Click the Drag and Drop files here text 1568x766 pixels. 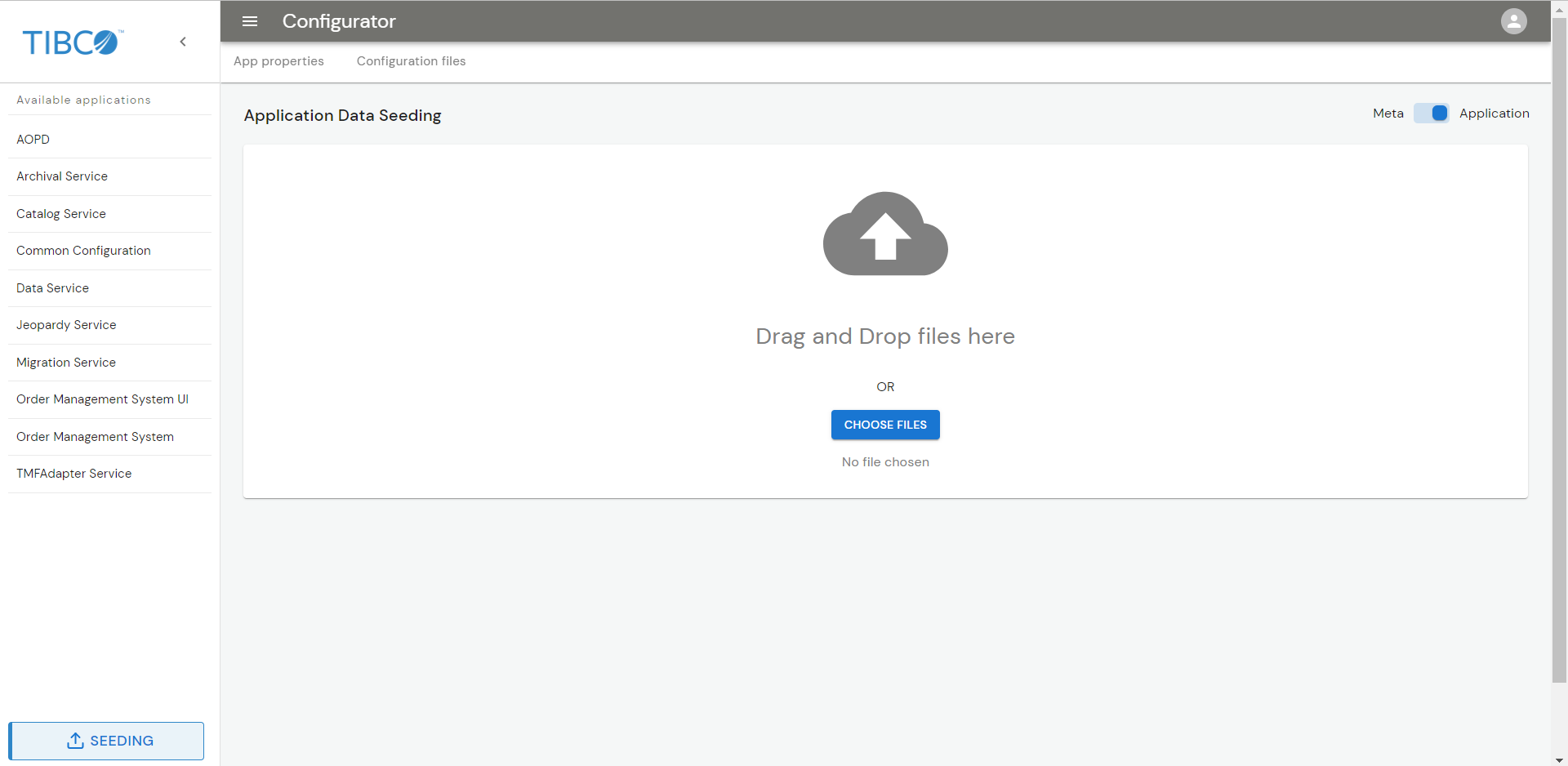tap(885, 336)
